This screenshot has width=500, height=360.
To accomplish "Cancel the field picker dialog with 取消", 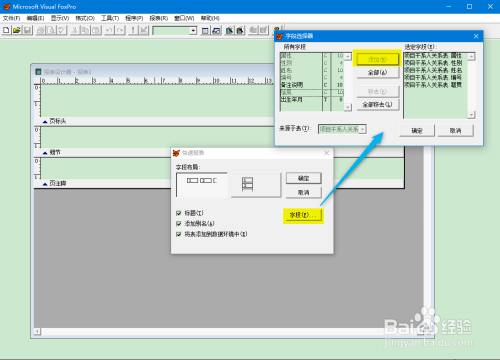I will coord(455,131).
